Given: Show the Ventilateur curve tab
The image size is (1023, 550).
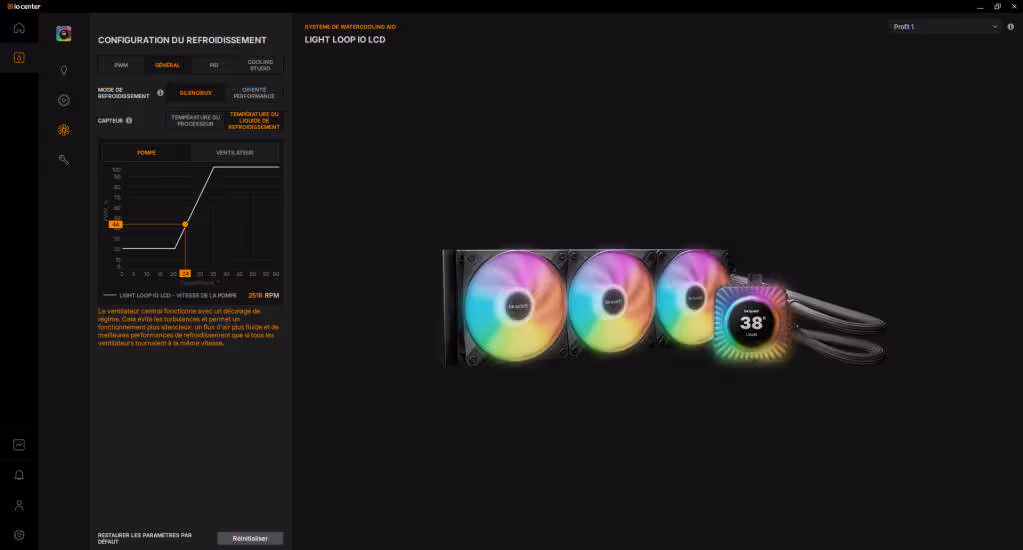Looking at the screenshot, I should (x=235, y=153).
